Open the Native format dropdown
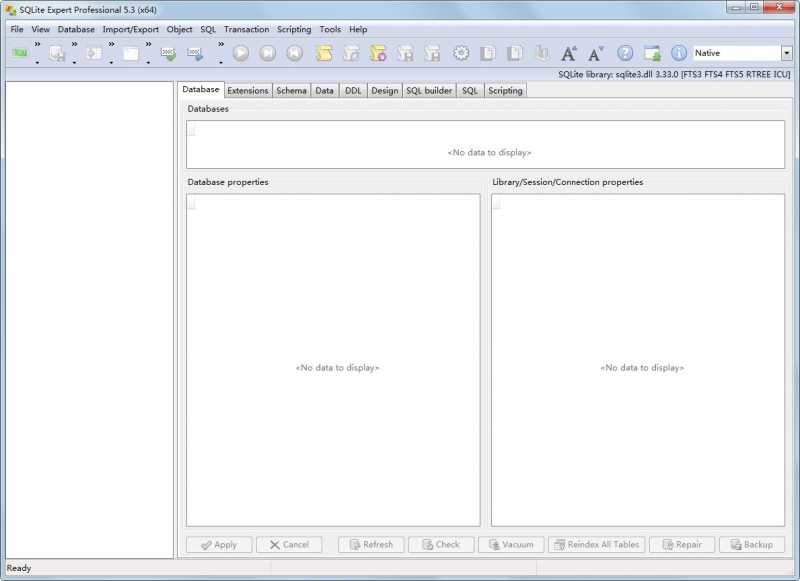 pos(788,53)
